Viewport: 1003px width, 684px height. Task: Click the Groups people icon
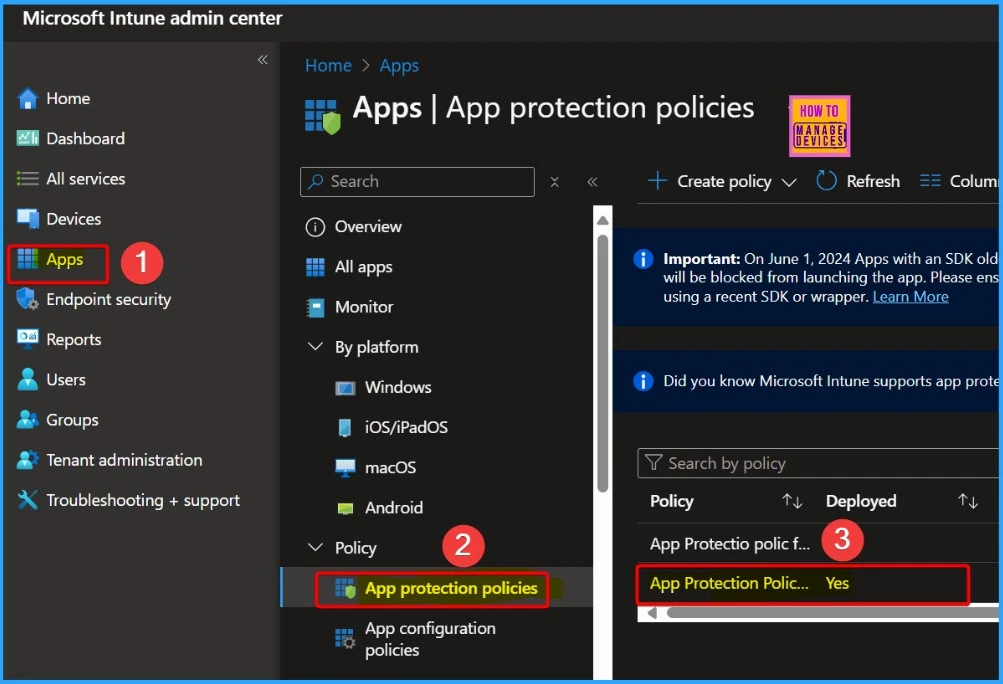click(28, 420)
